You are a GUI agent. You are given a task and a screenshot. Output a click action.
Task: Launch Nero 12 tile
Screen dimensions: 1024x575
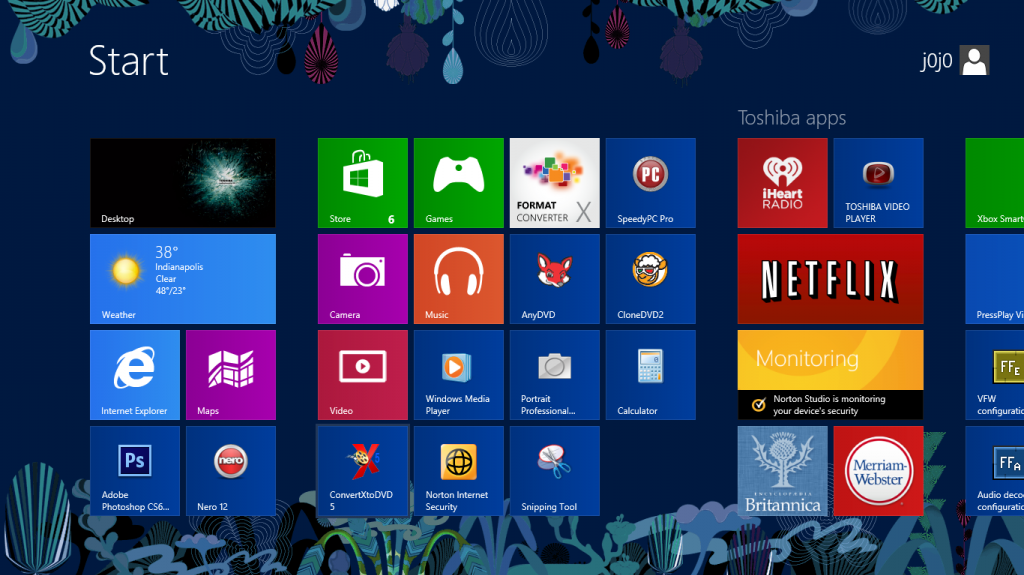click(x=231, y=470)
